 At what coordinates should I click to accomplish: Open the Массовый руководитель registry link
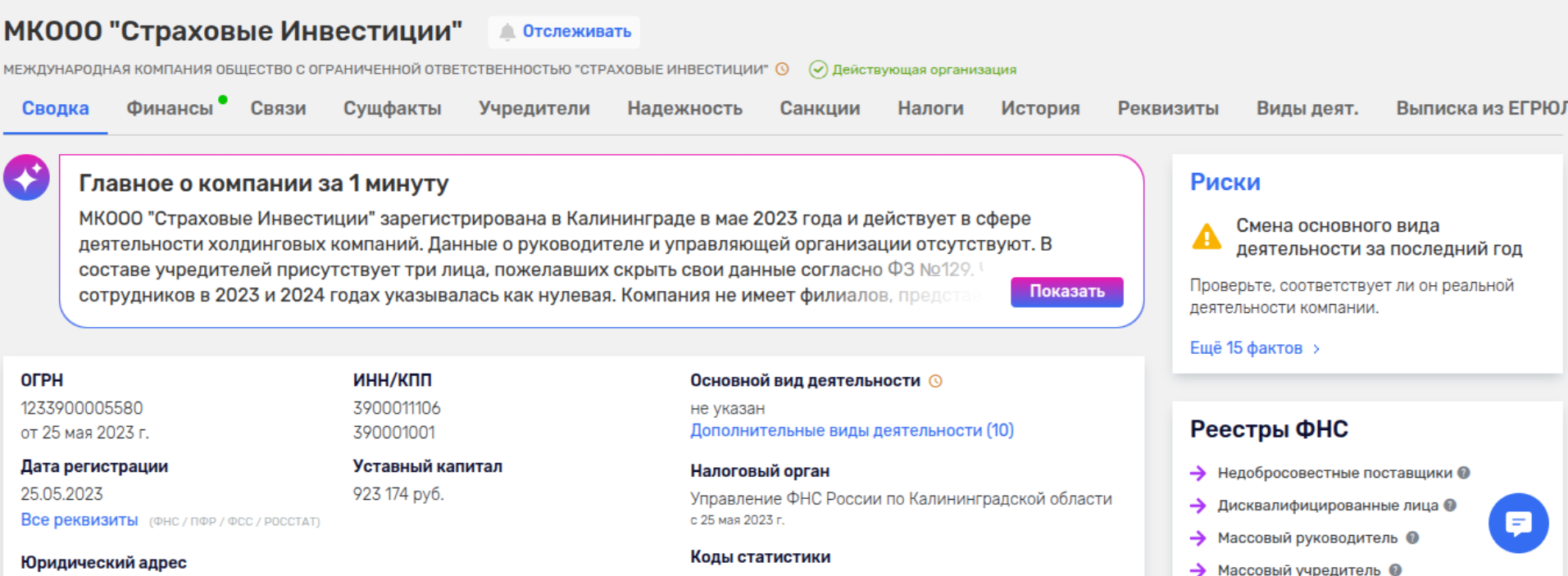[1307, 538]
